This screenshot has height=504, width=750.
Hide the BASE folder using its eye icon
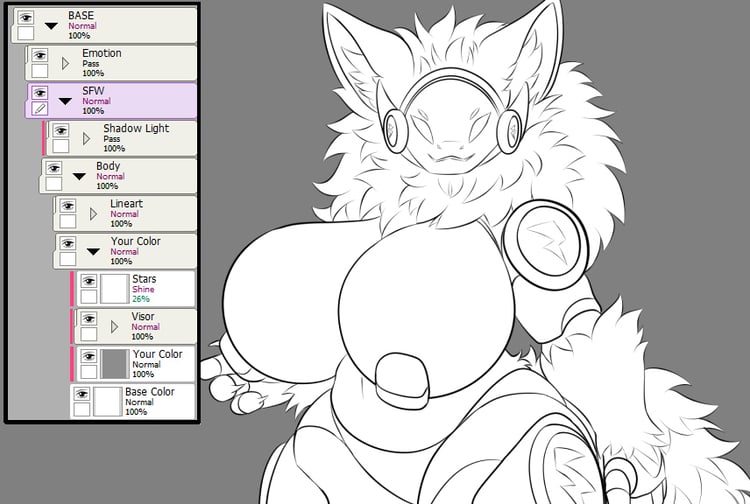click(25, 18)
